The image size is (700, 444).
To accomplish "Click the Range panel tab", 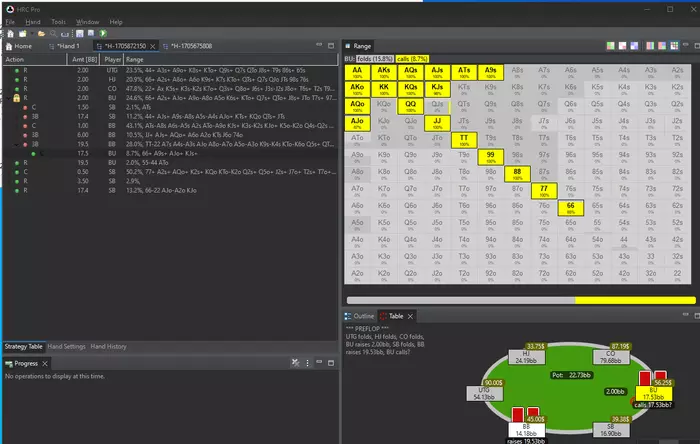I will [x=358, y=46].
